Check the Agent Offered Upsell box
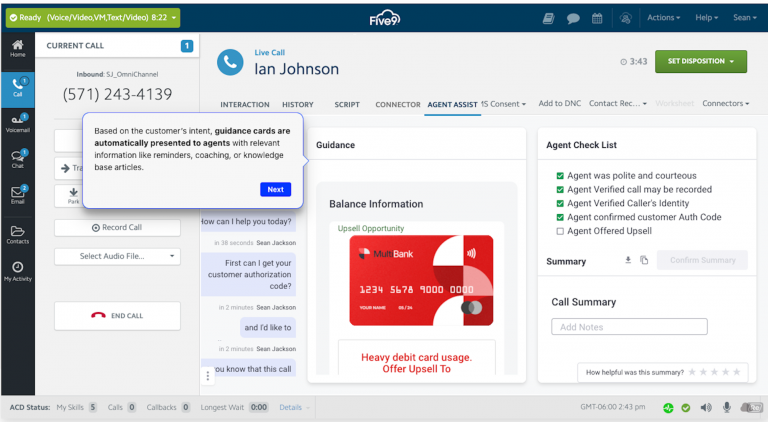Image resolution: width=768 pixels, height=422 pixels. coord(560,231)
